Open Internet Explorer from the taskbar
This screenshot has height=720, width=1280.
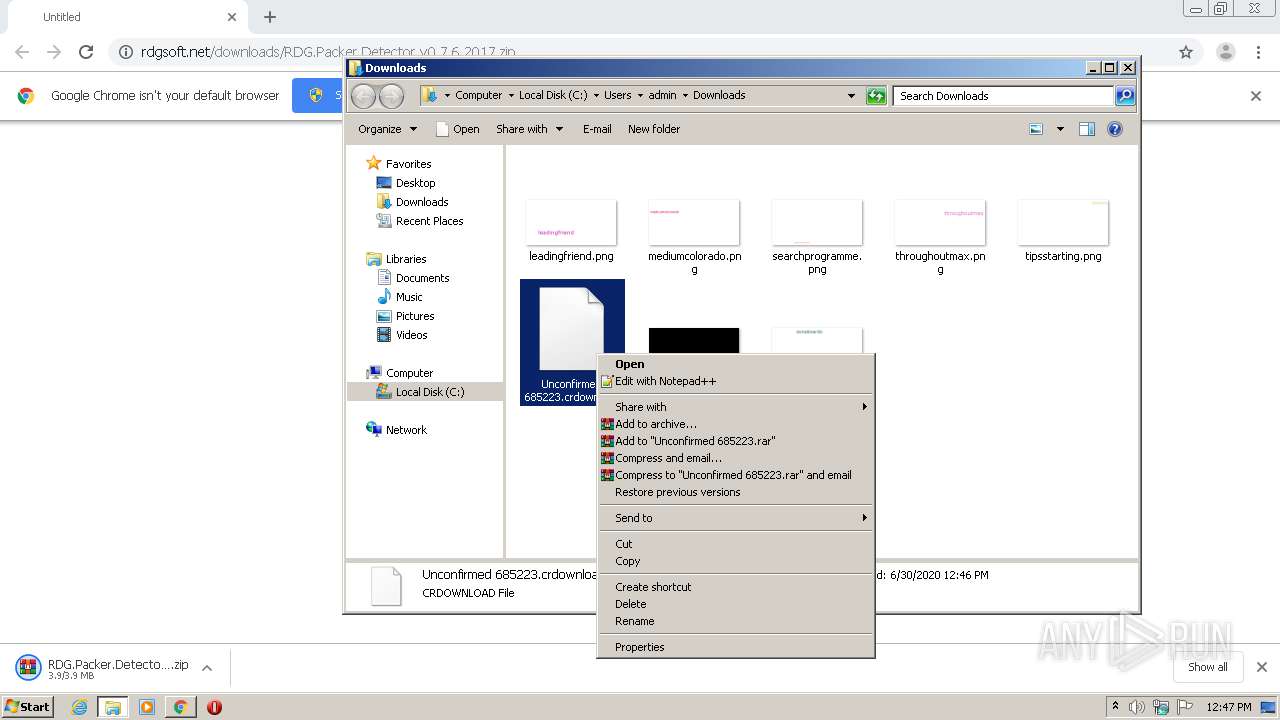coord(79,707)
